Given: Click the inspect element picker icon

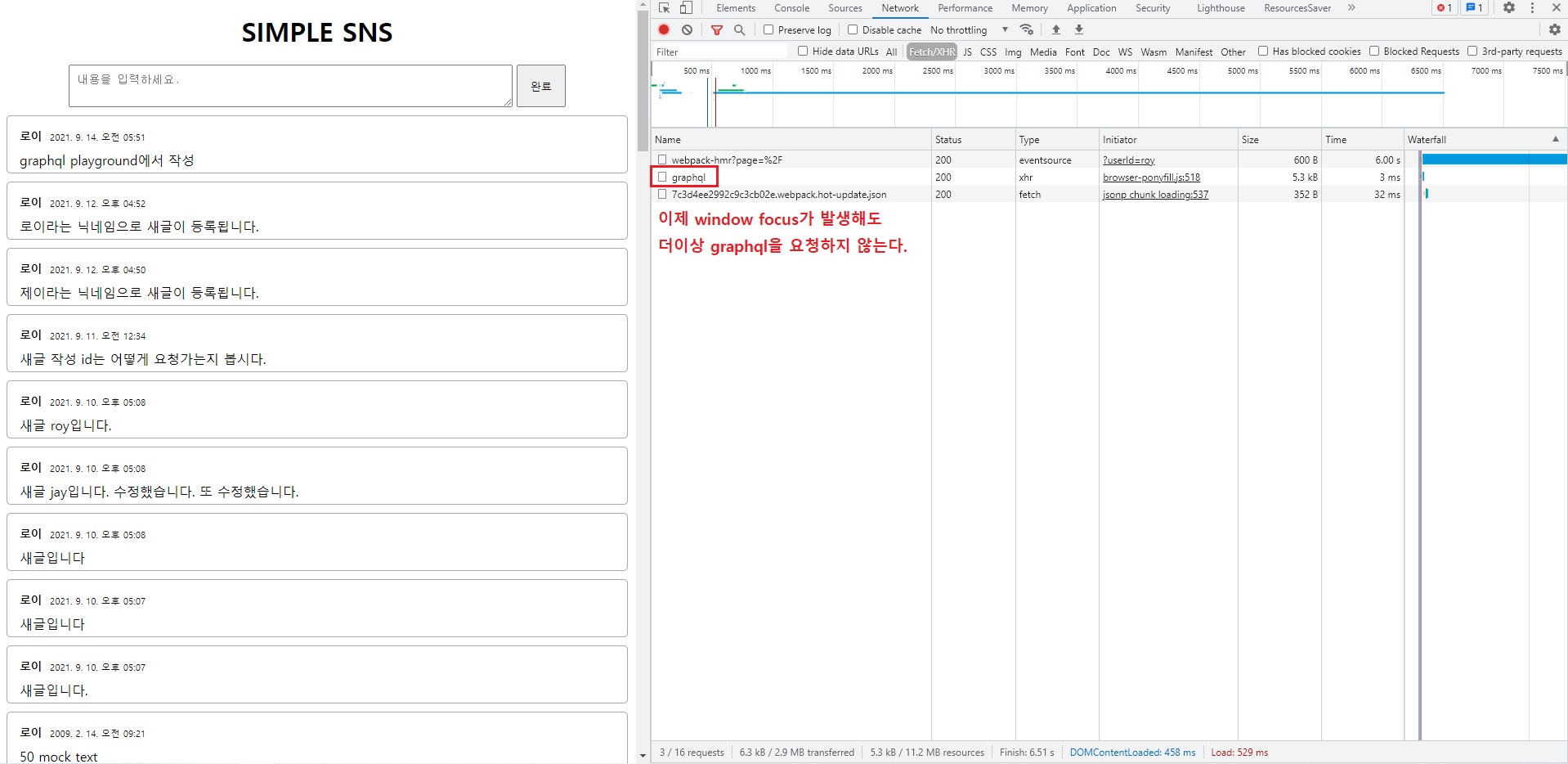Looking at the screenshot, I should [664, 8].
